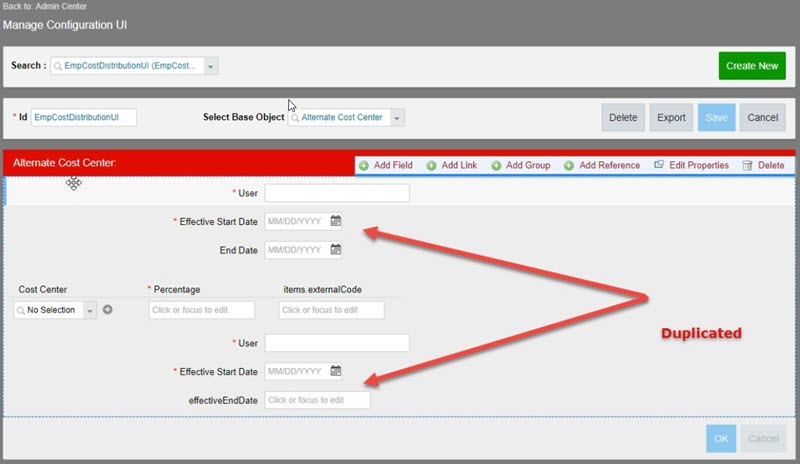Click the Percentage column label

coord(177,289)
